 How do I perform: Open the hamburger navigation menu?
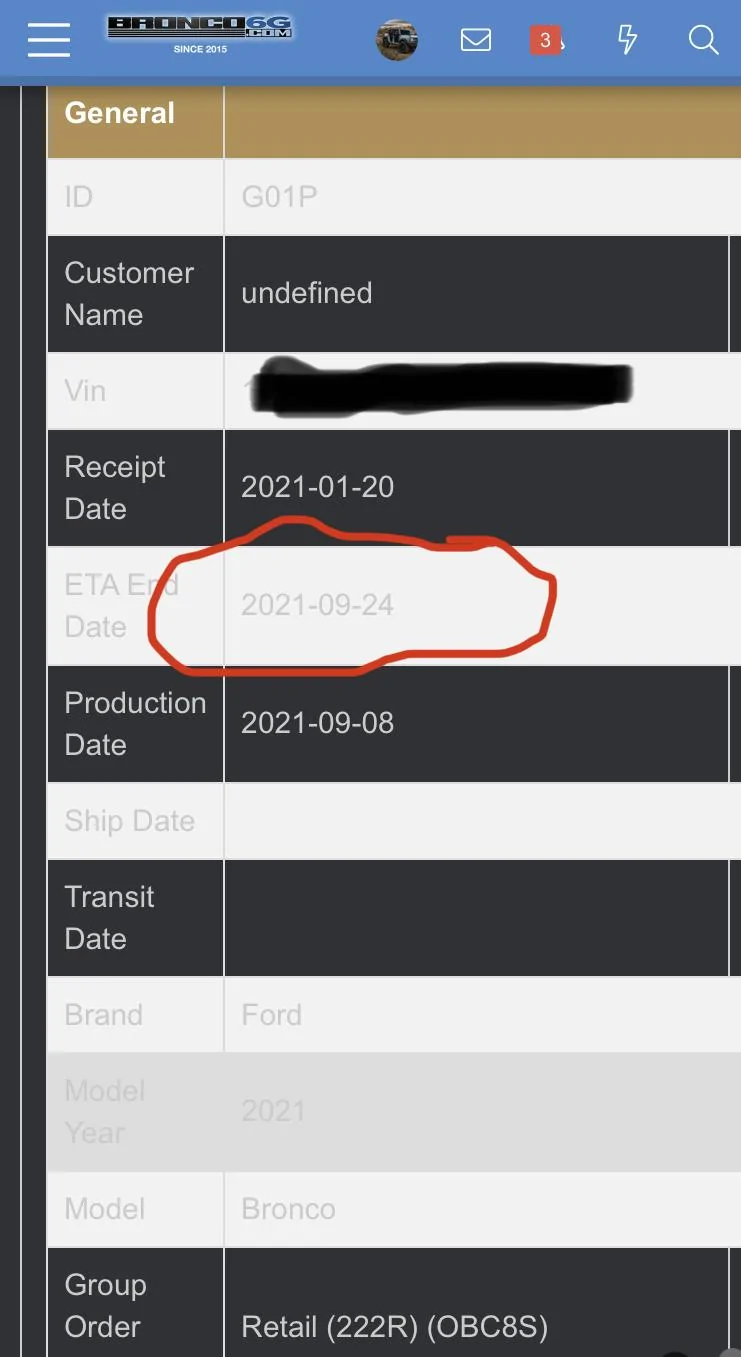[49, 40]
